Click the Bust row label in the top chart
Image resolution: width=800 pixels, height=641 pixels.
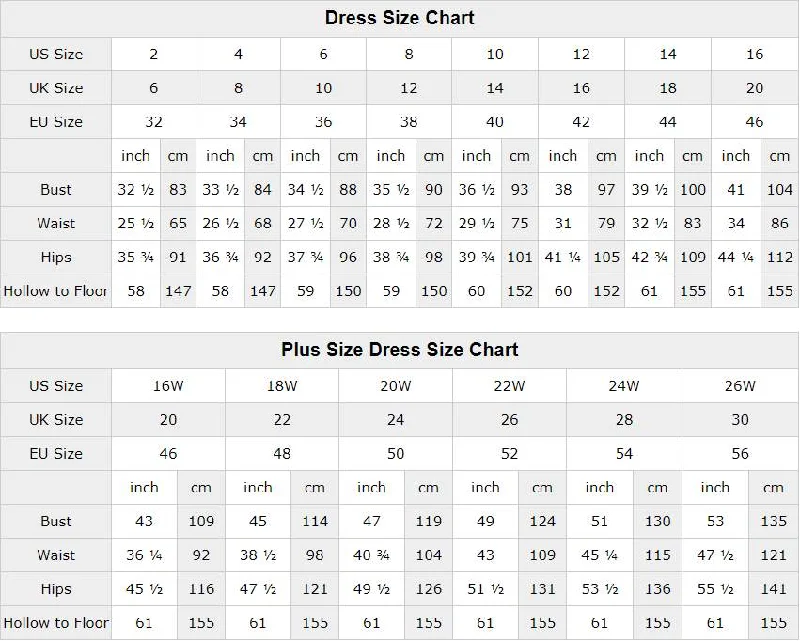pos(56,189)
